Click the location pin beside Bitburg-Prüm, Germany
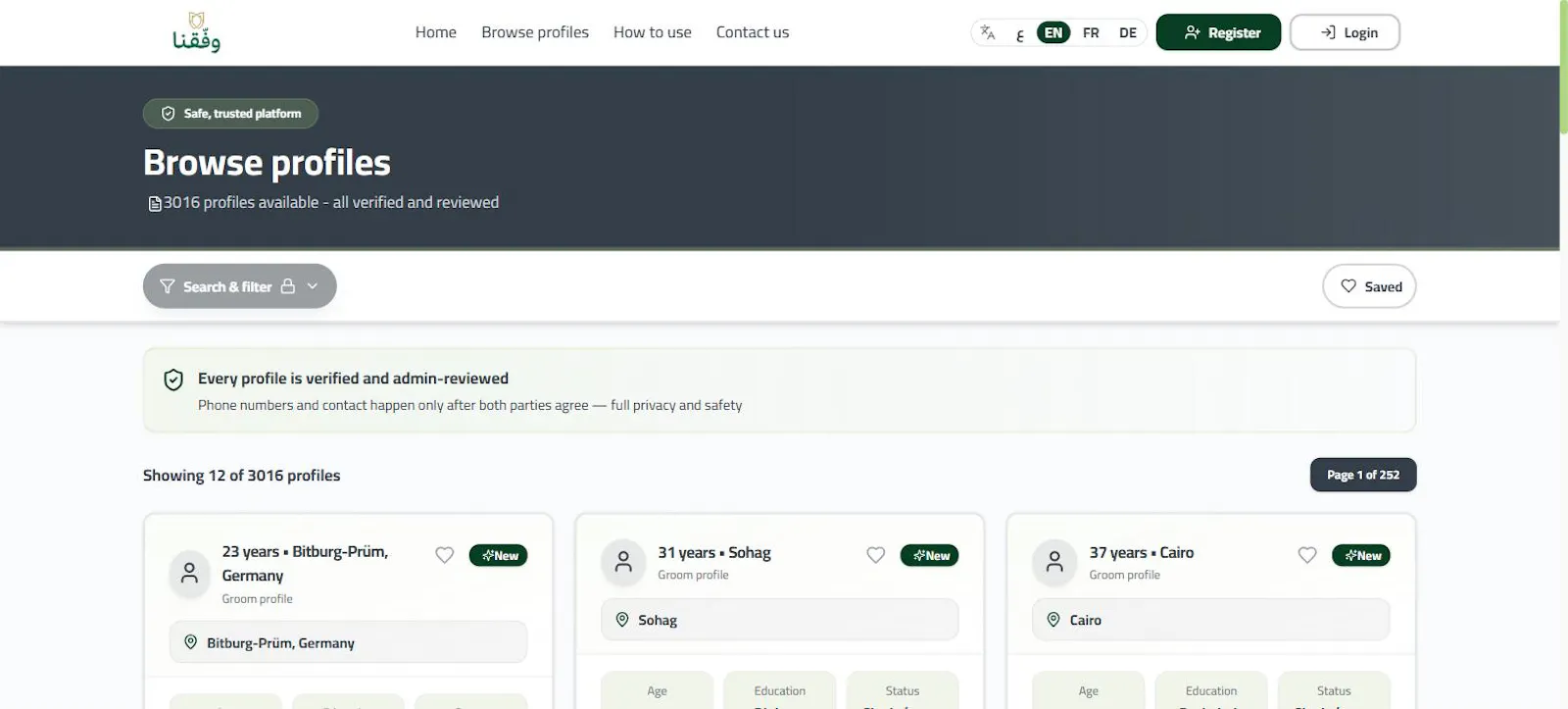 pos(191,642)
